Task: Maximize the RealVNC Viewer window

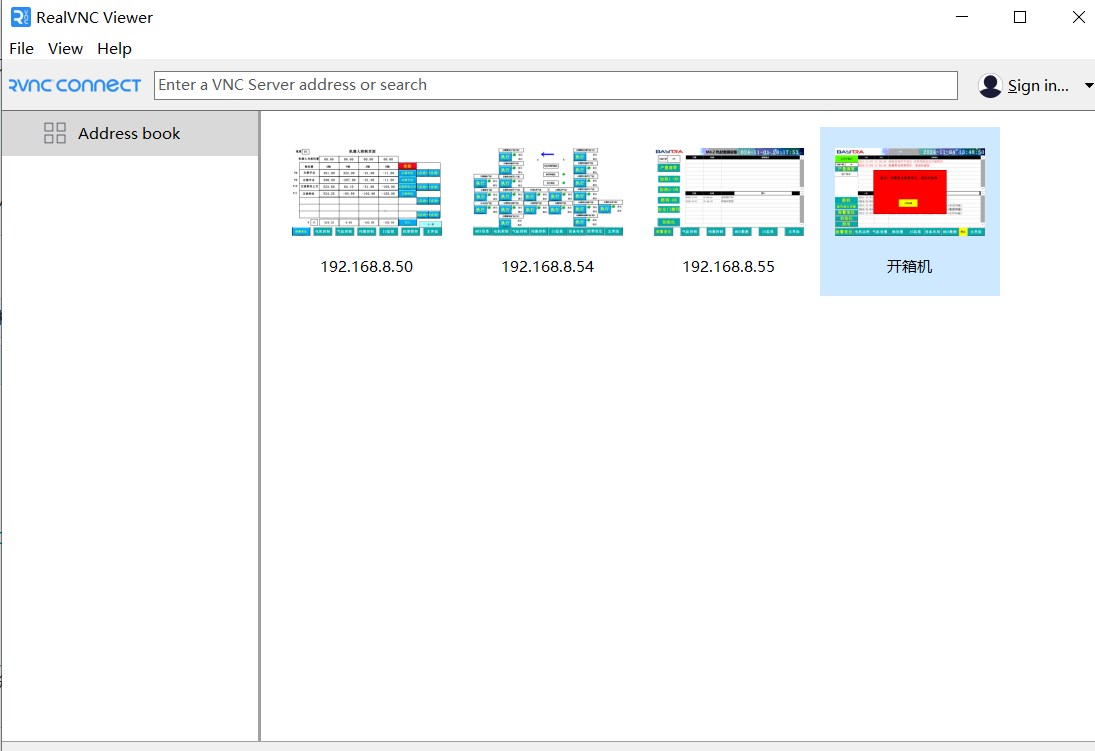Action: click(1020, 17)
